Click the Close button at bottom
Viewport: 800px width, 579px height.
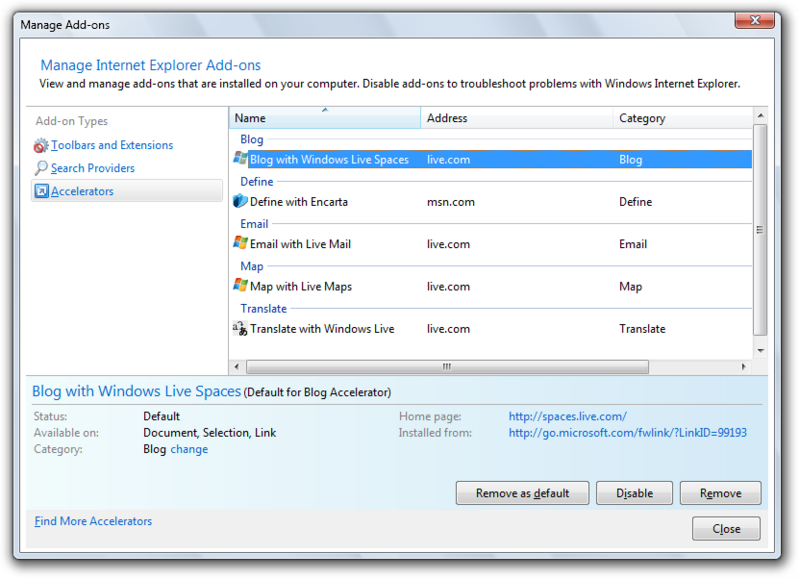pos(726,528)
